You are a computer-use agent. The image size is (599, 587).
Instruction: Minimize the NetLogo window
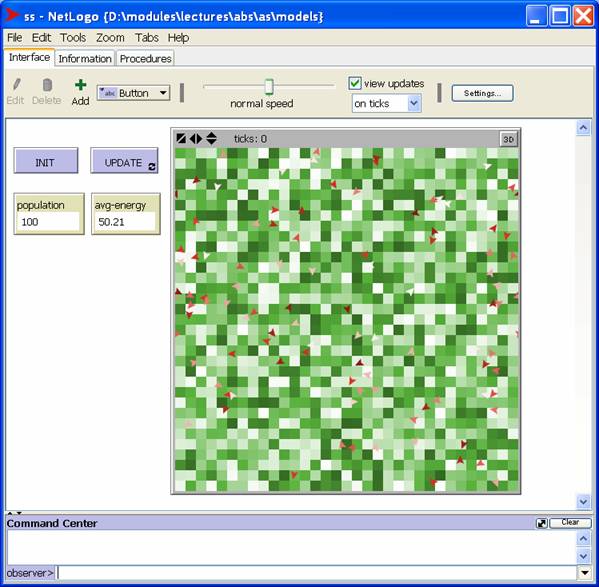[x=536, y=16]
